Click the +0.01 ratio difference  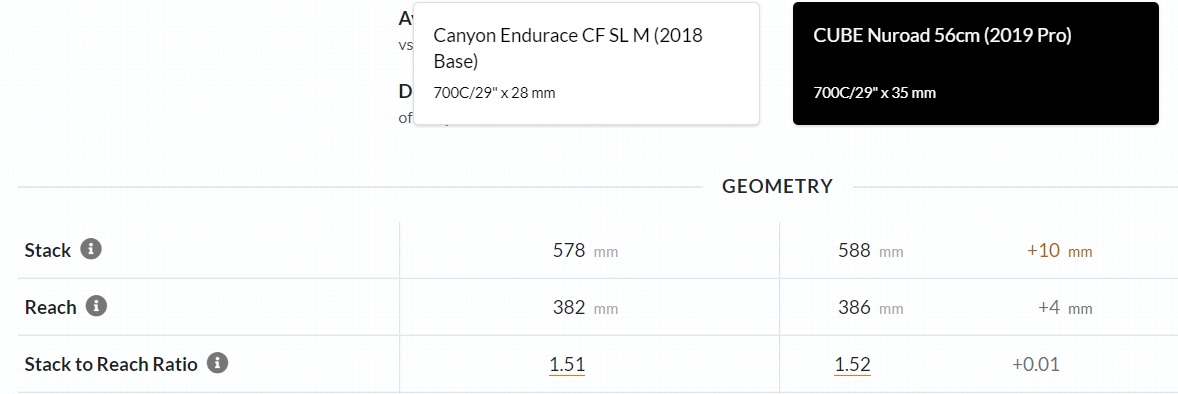pyautogui.click(x=1036, y=365)
